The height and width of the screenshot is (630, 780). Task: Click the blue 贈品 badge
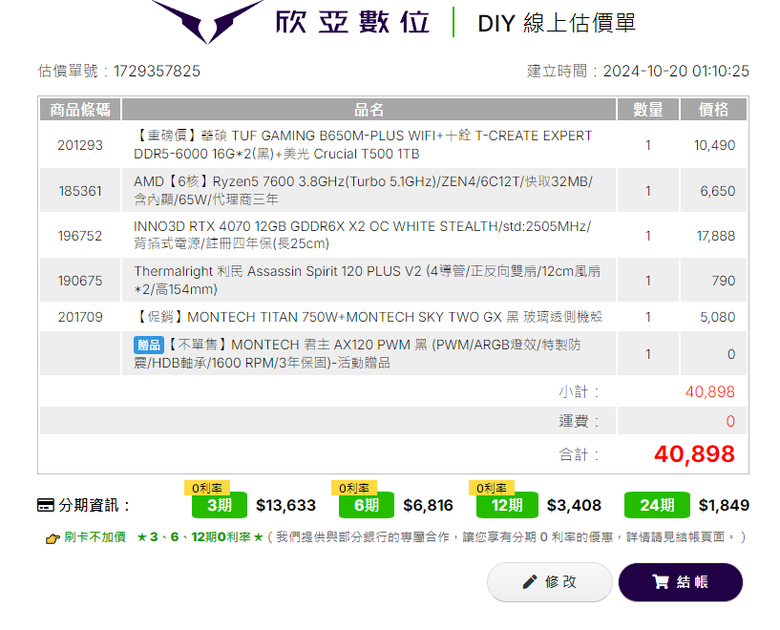point(148,345)
